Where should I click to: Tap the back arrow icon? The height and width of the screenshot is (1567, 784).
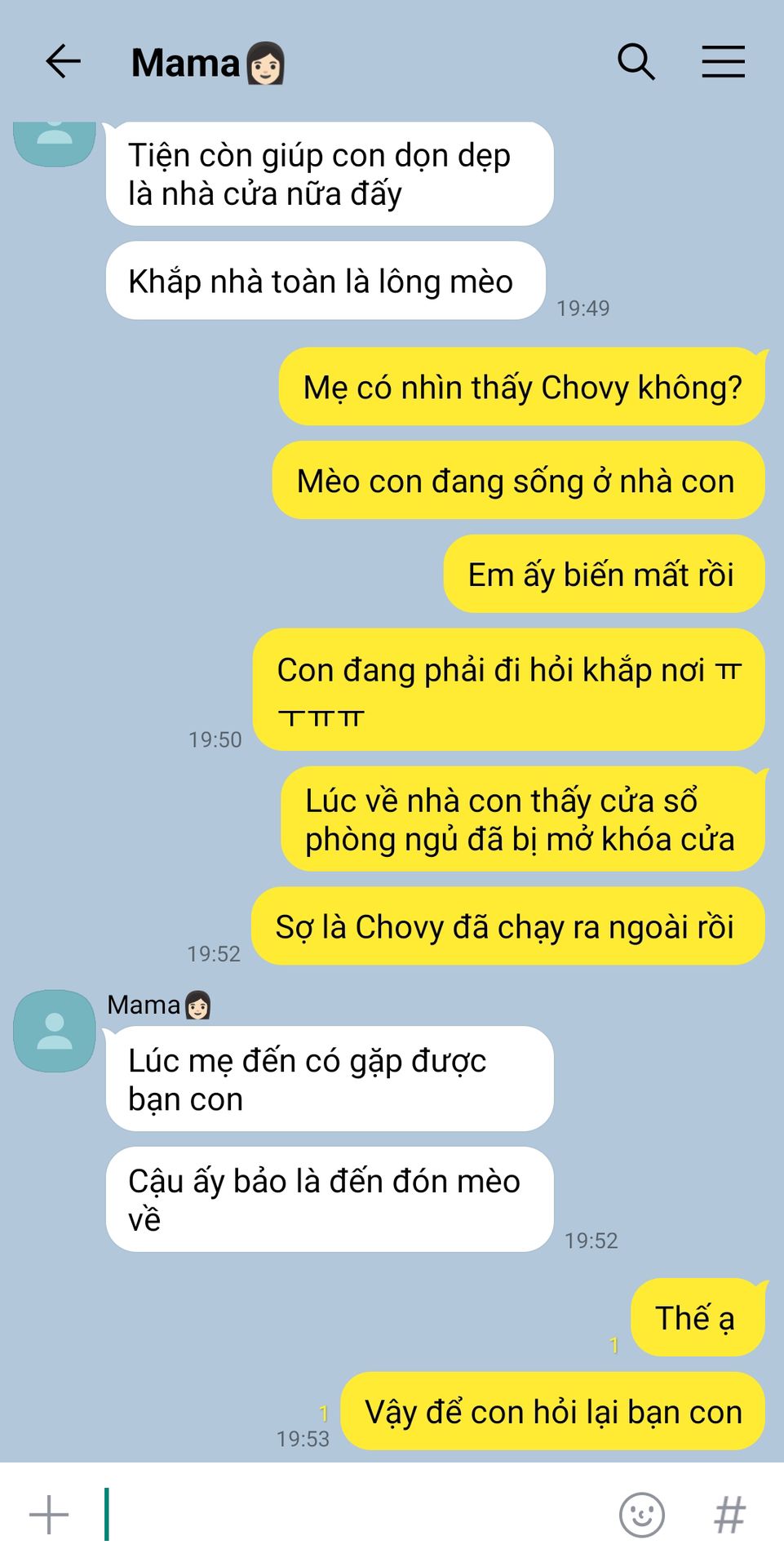pyautogui.click(x=63, y=62)
